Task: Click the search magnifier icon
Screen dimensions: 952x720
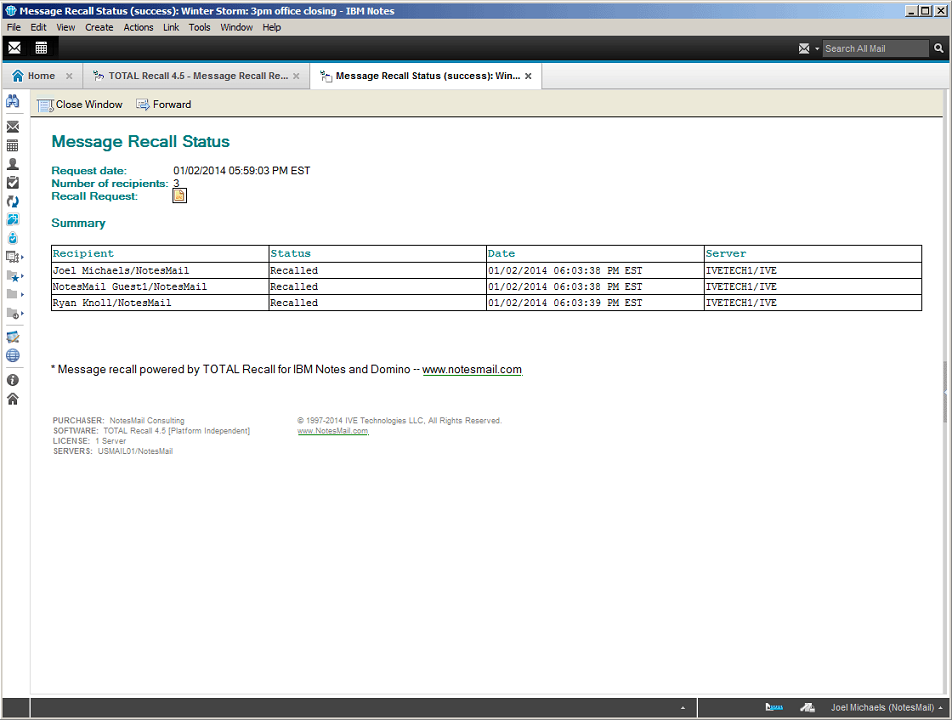Action: tap(938, 48)
